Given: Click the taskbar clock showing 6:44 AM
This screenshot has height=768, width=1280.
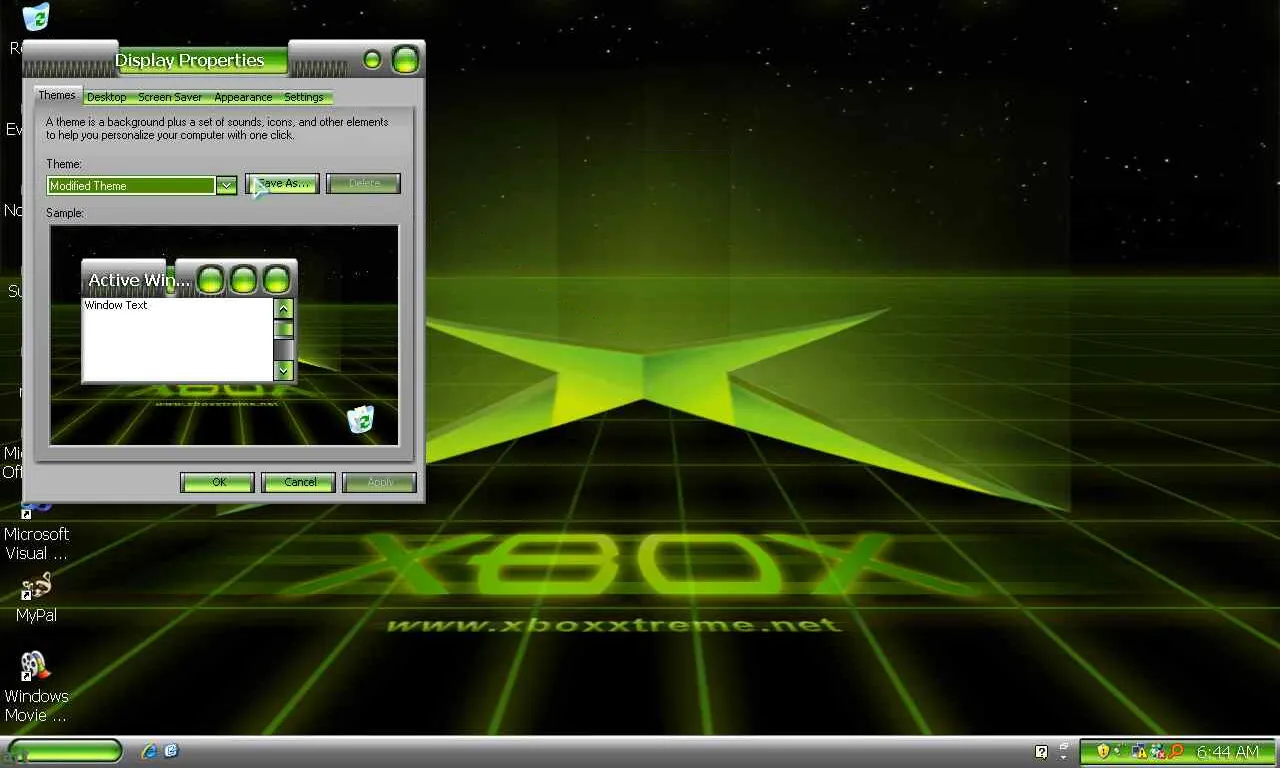Looking at the screenshot, I should (x=1227, y=752).
